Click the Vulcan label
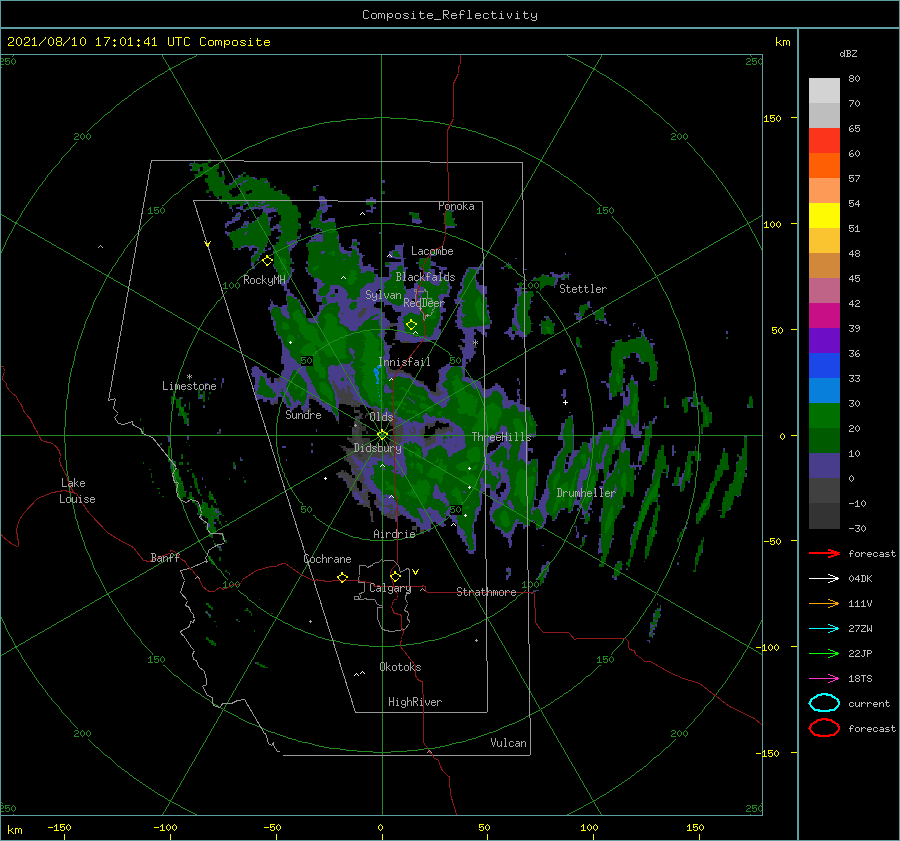The image size is (900, 841). point(508,743)
